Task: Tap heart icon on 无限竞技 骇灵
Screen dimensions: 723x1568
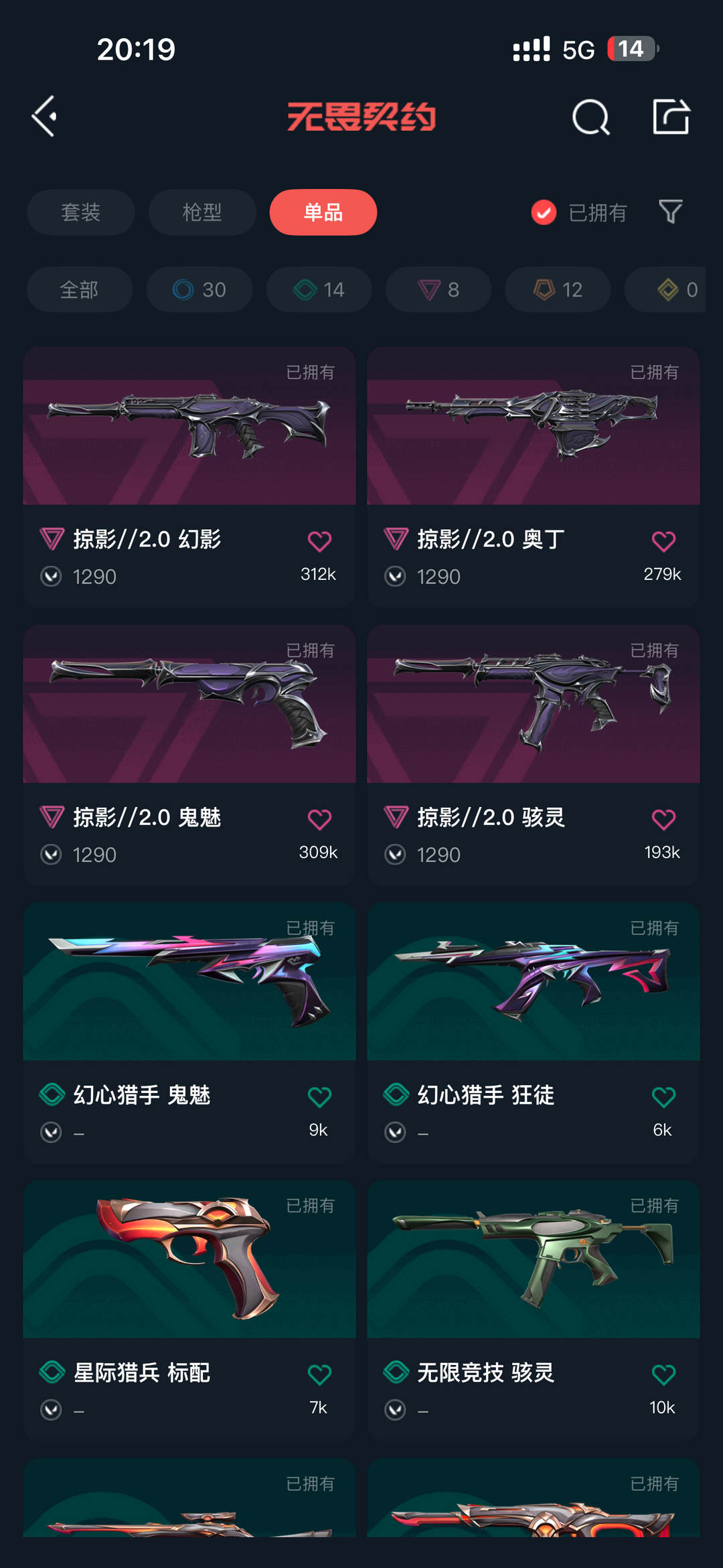Action: [x=663, y=1374]
